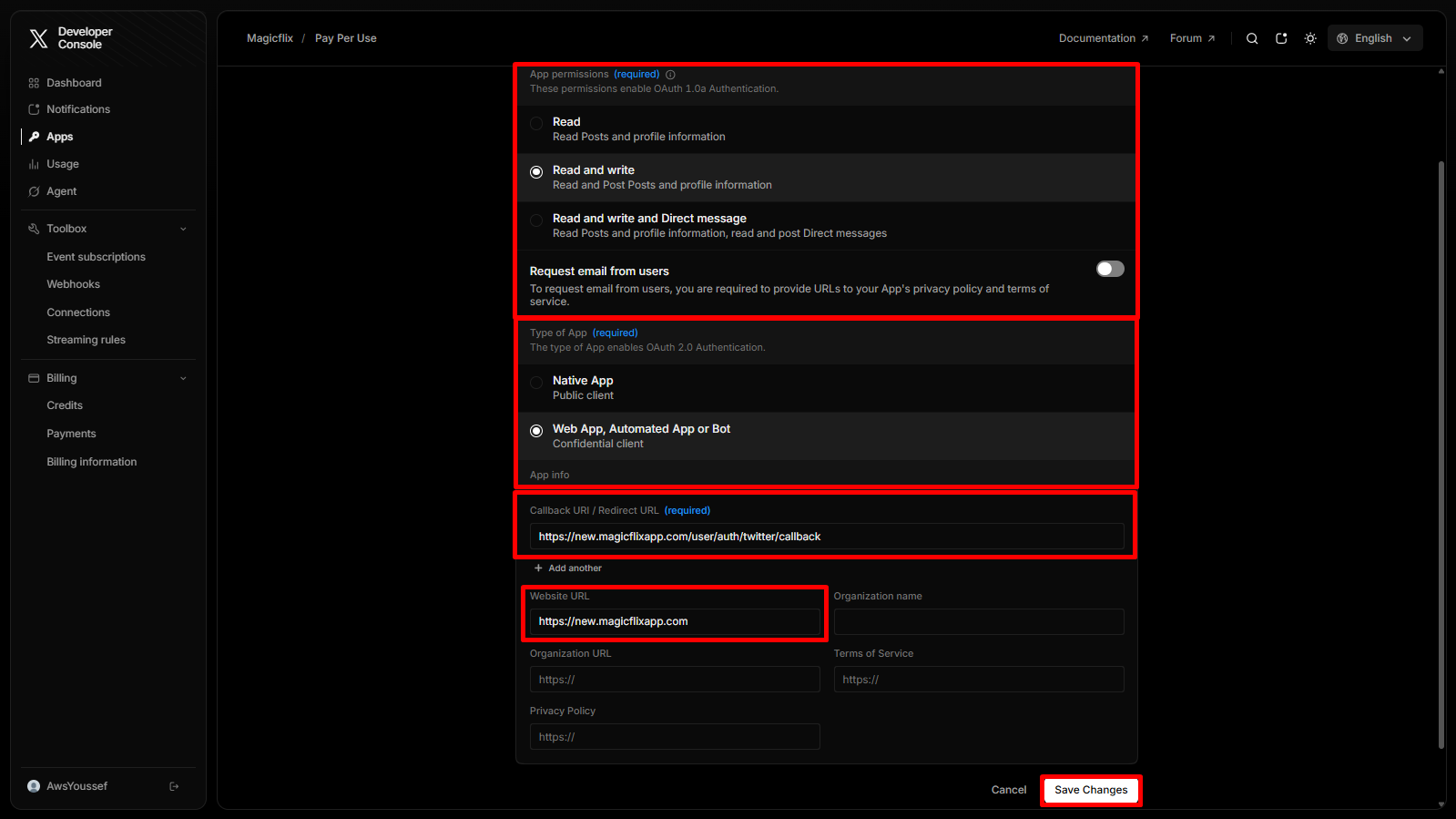Select Web App, Automated App or Bot
Viewport: 1456px width, 819px height.
pyautogui.click(x=536, y=430)
